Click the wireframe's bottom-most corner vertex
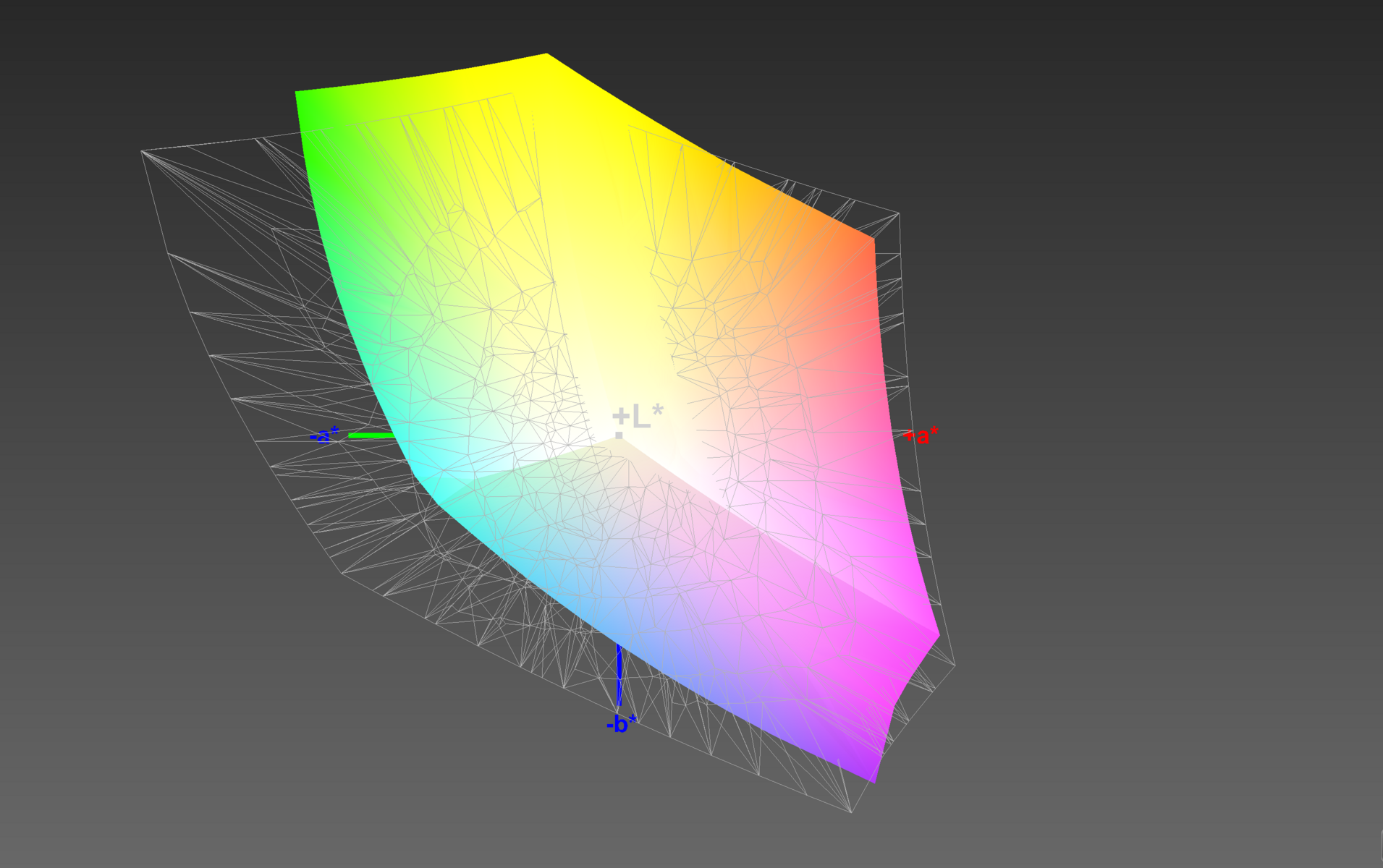 pos(851,812)
